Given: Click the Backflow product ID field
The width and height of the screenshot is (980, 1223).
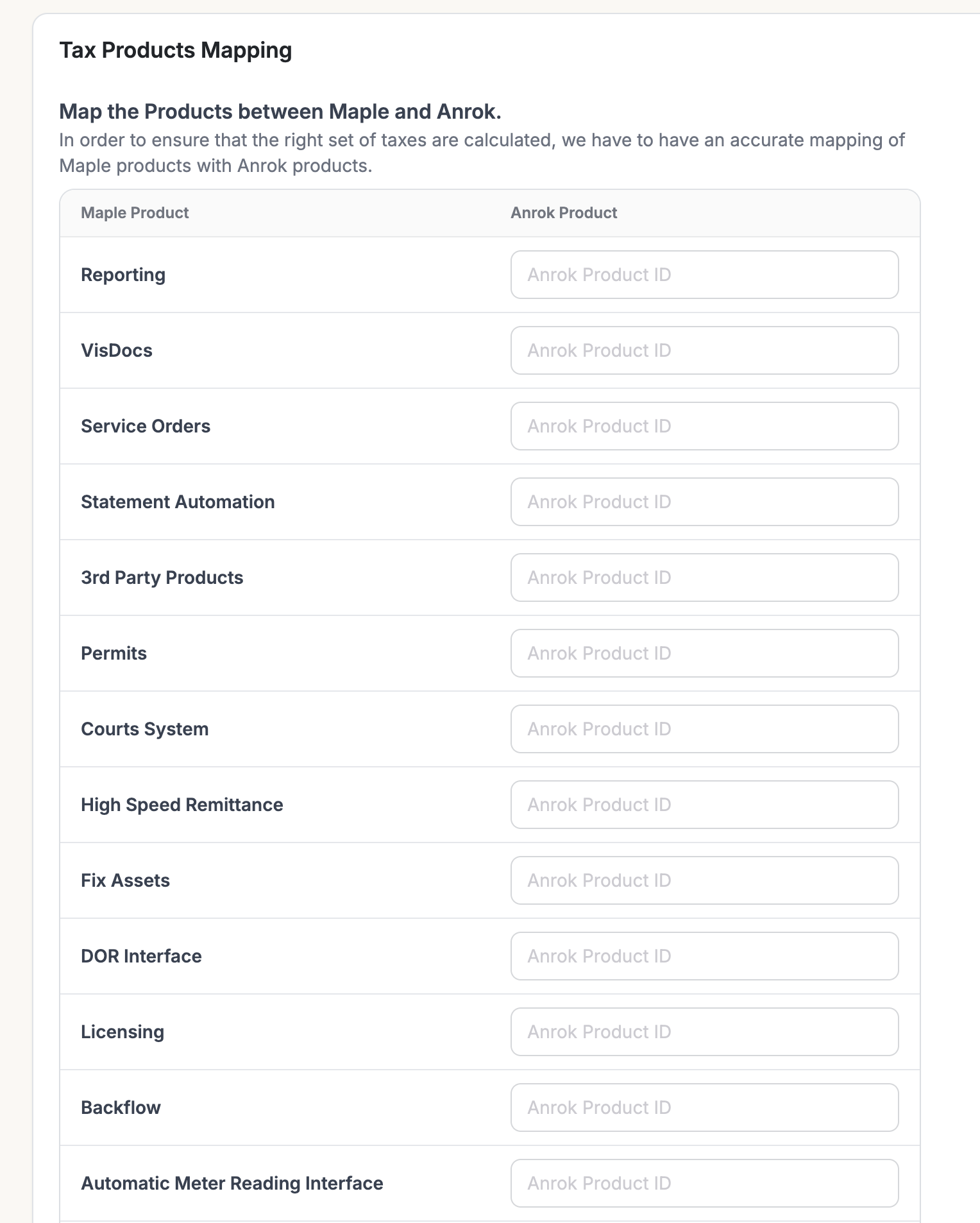Looking at the screenshot, I should click(704, 1108).
